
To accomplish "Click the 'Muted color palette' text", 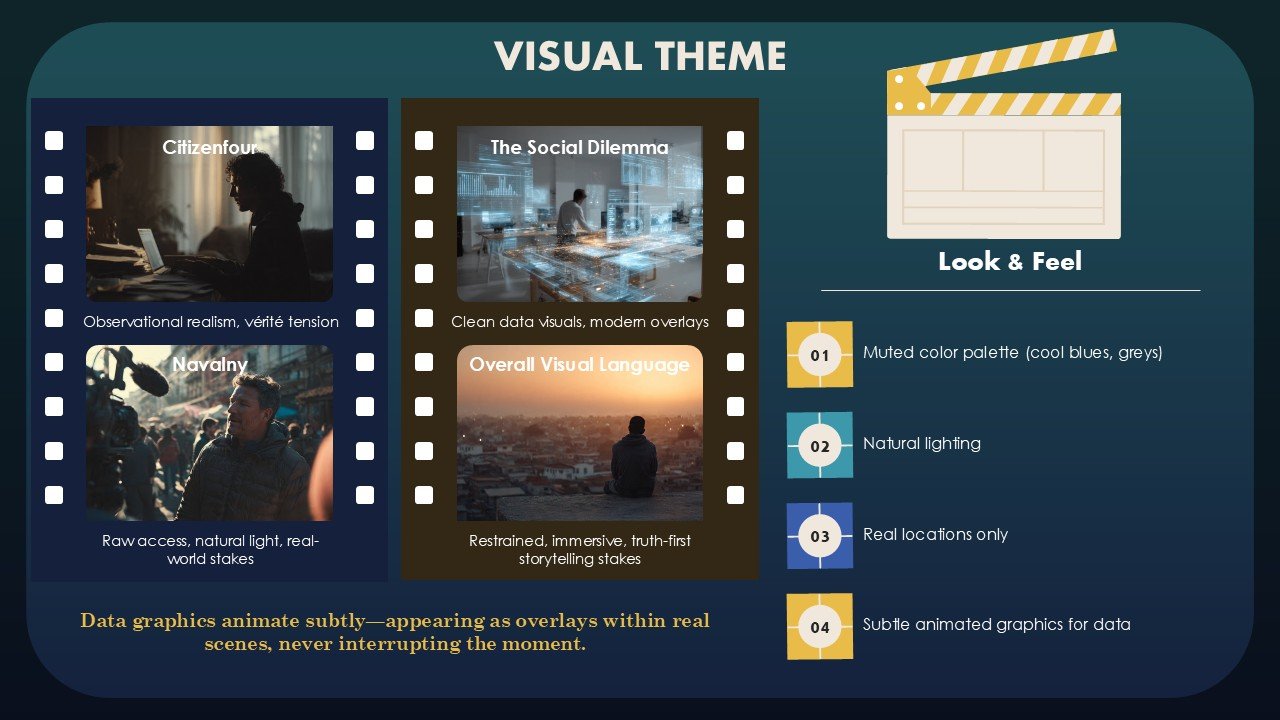I will pos(1012,353).
